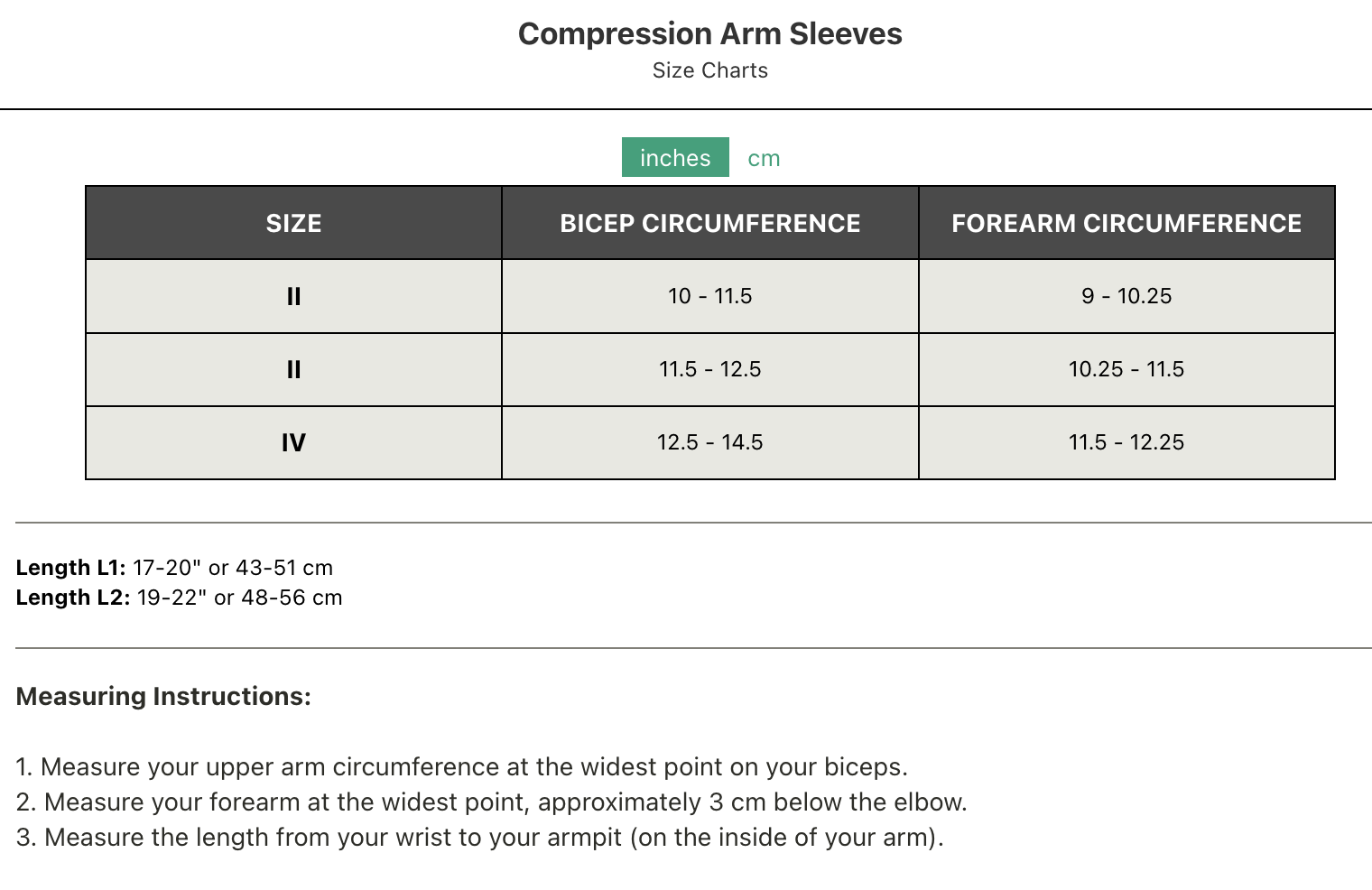Click instruction step 3 about wrist to armpit
The height and width of the screenshot is (890, 1372).
pos(479,837)
